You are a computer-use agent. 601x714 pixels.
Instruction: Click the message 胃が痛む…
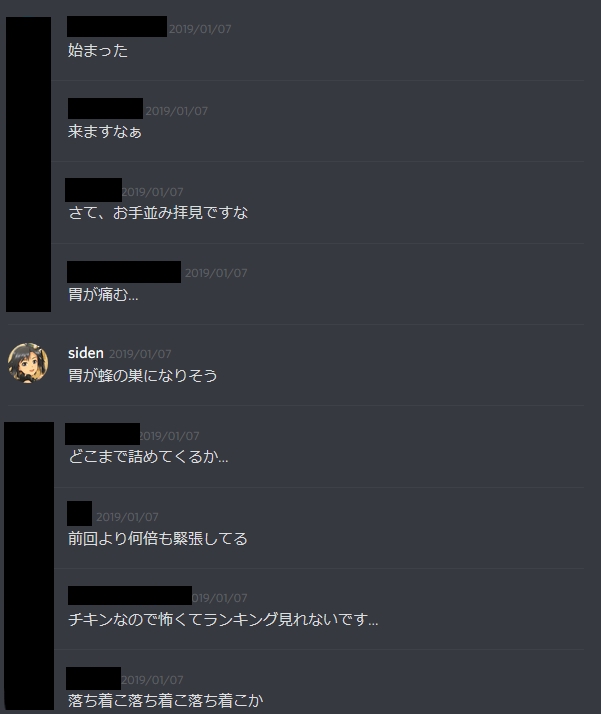pos(103,295)
